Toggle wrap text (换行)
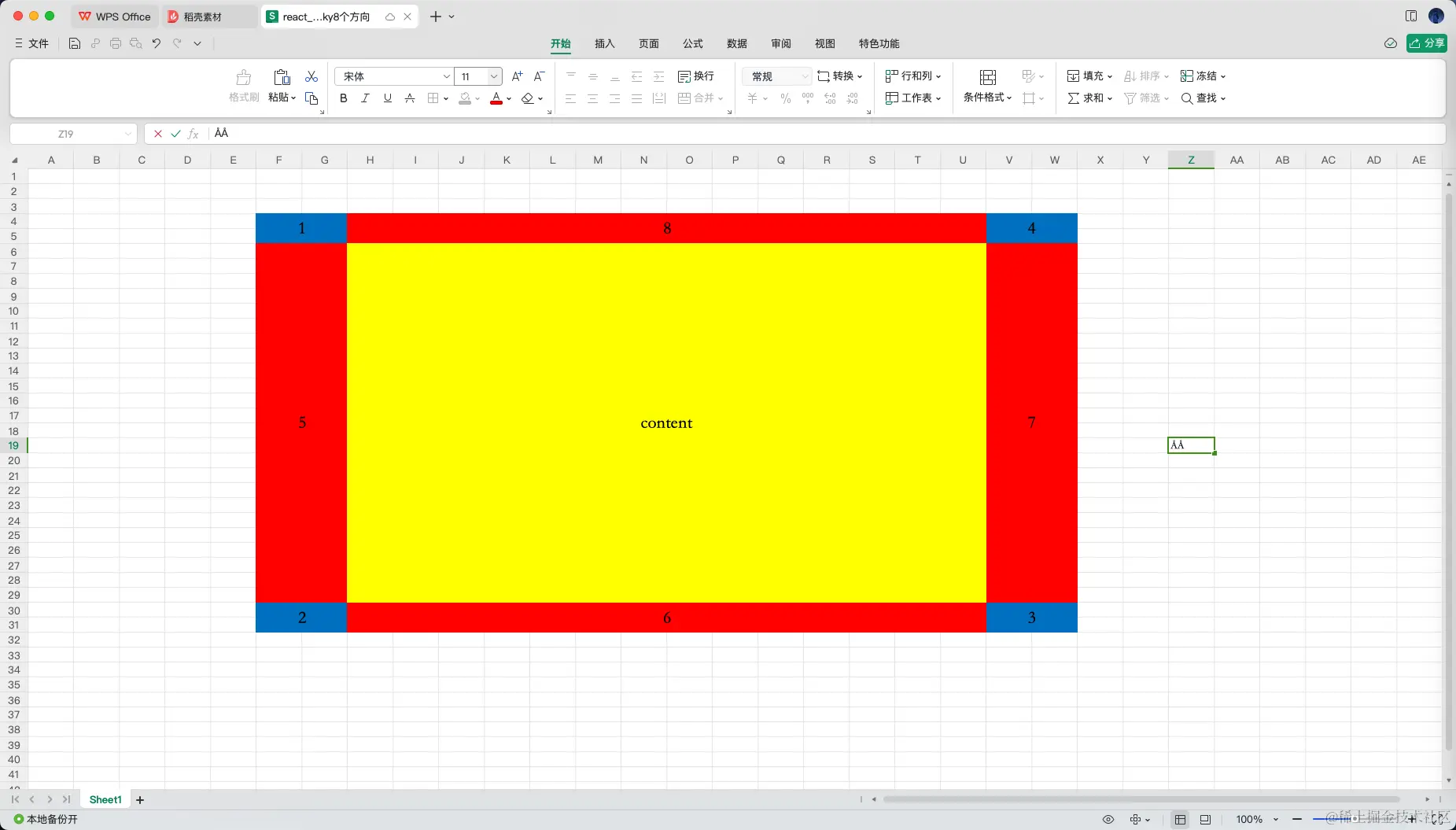Image resolution: width=1456 pixels, height=830 pixels. click(696, 76)
